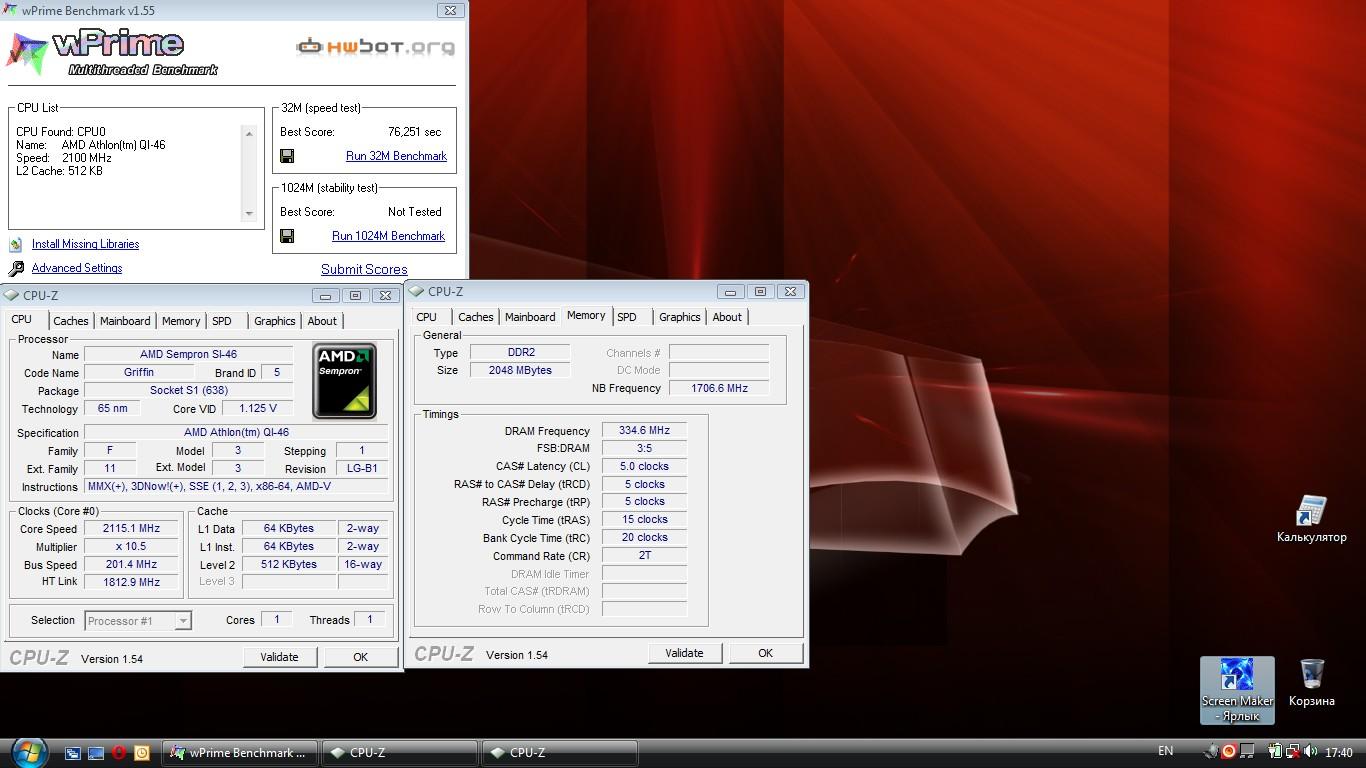Open the SPD tab in left CPU-Z window
Screen dimensions: 1366x768
coord(222,321)
